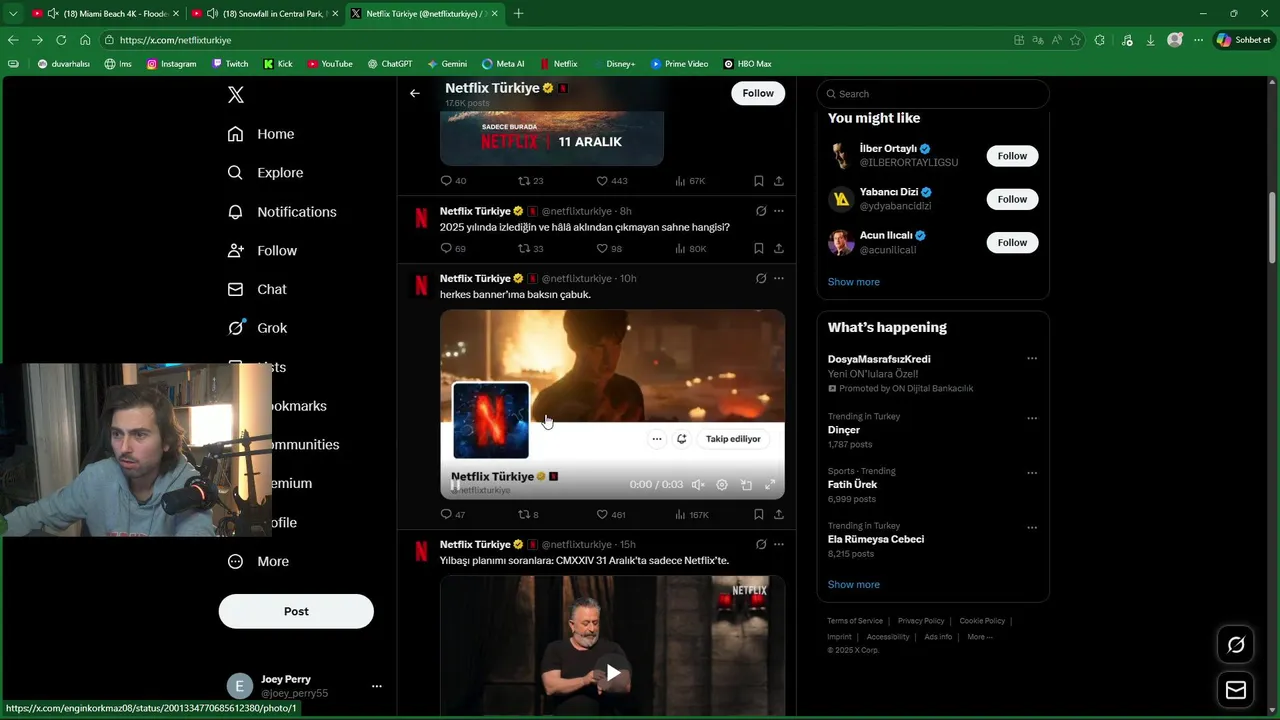The width and height of the screenshot is (1280, 720).
Task: Open Grok explain on the 8h tweet
Action: (x=761, y=211)
